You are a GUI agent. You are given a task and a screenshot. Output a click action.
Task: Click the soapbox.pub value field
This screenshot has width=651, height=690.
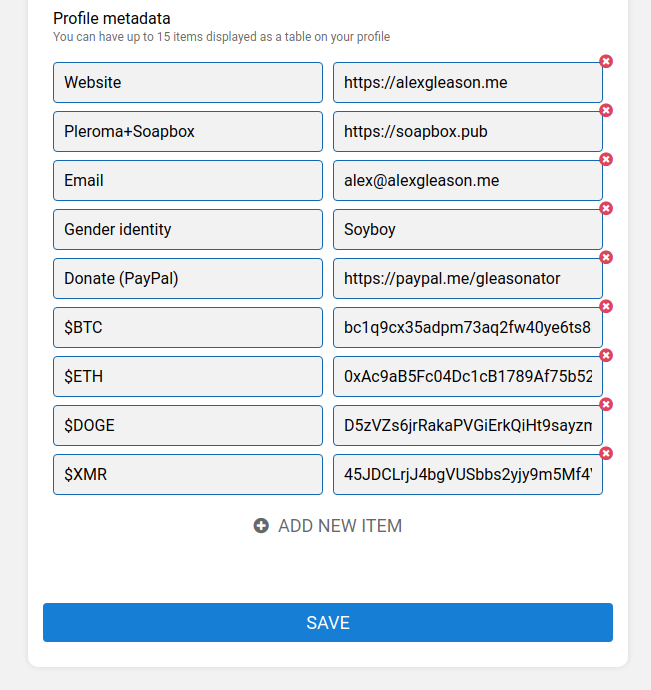coord(467,132)
